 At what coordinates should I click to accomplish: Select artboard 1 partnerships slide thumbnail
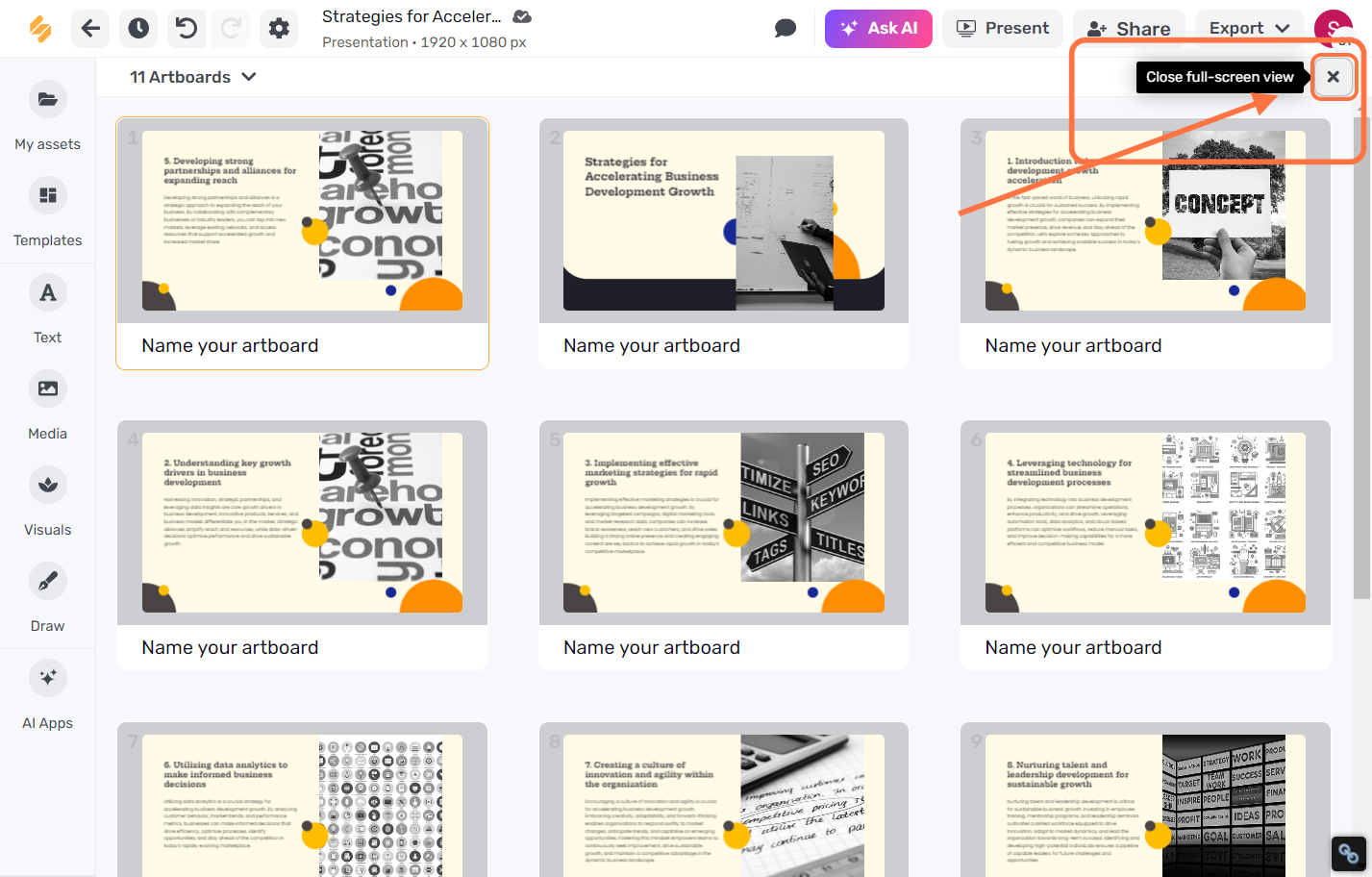pos(302,220)
